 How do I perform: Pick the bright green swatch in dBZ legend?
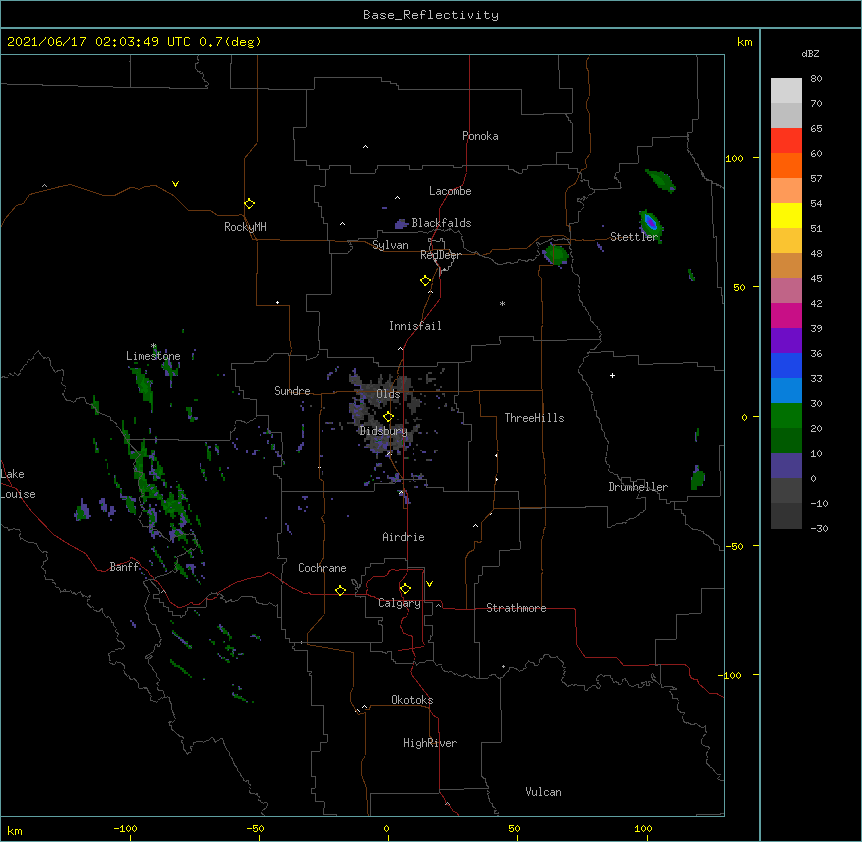[786, 416]
